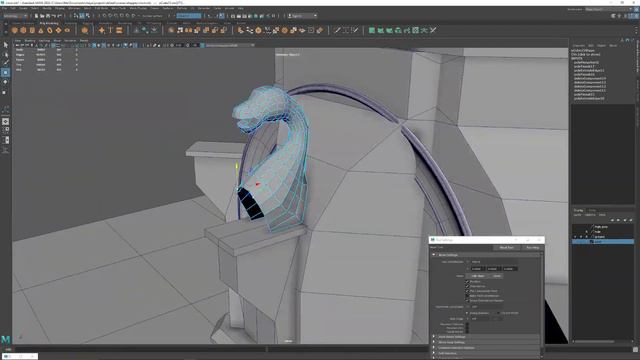Select the greybox layer row
The width and height of the screenshot is (640, 360).
[x=603, y=237]
